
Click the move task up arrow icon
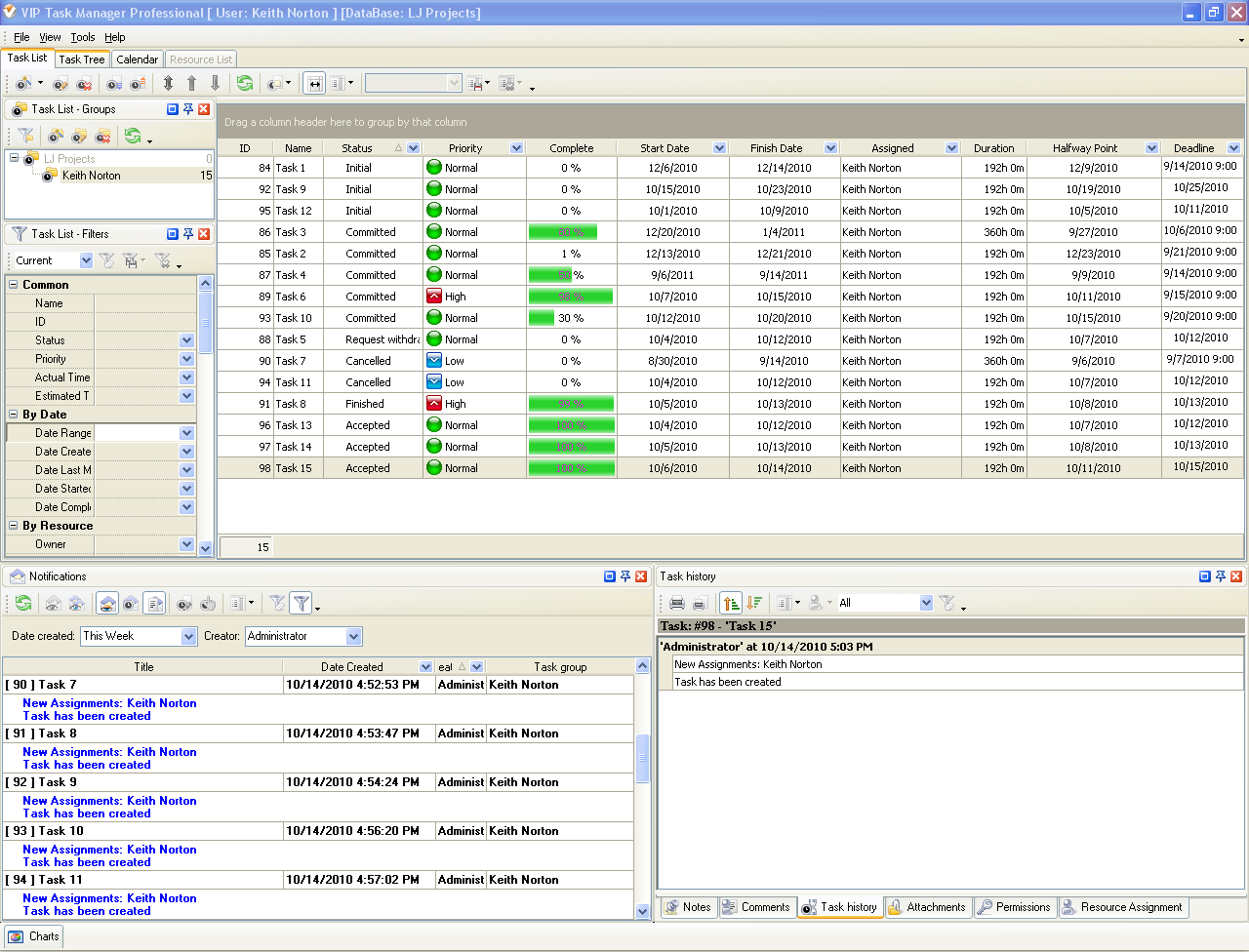pyautogui.click(x=192, y=84)
